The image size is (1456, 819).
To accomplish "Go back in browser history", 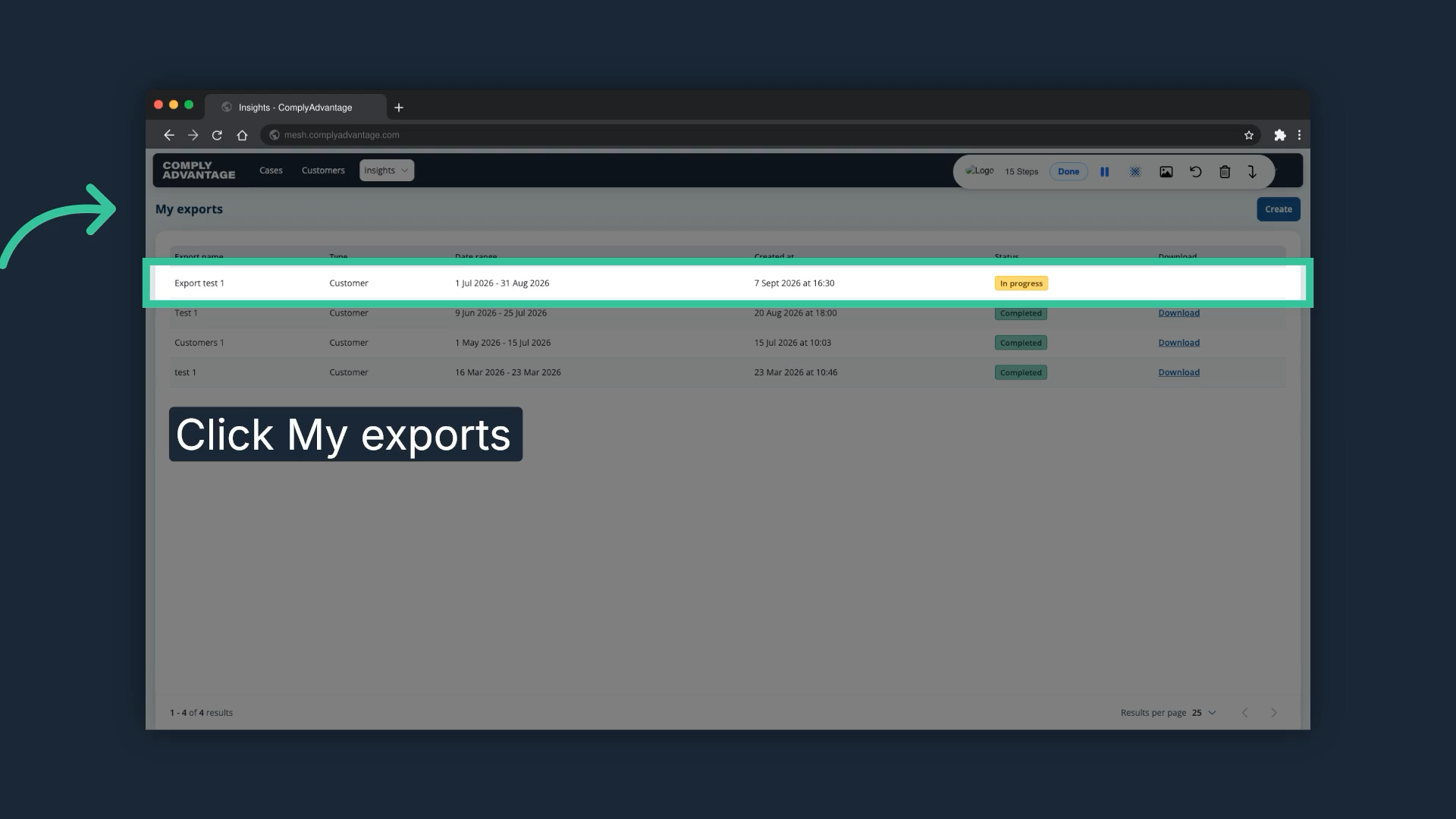I will [169, 135].
